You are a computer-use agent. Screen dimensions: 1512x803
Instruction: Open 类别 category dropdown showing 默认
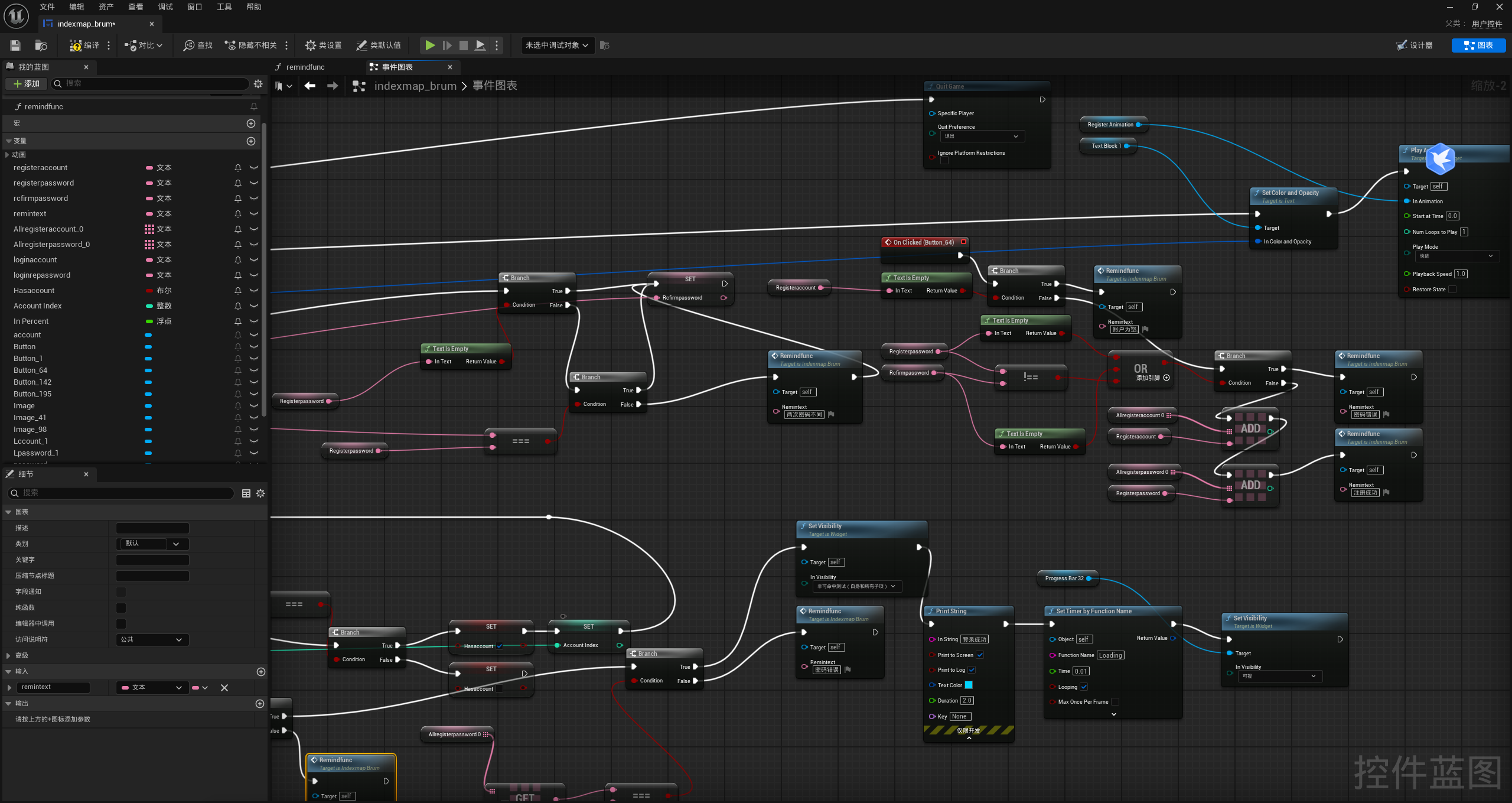coord(152,544)
